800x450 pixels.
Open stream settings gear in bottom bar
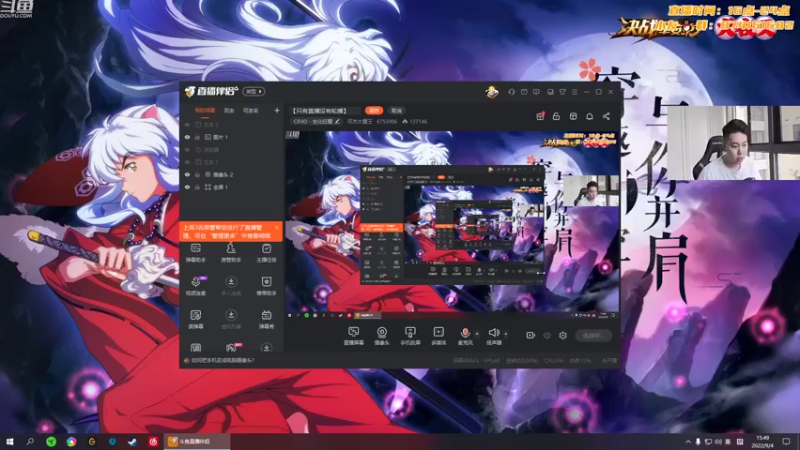pos(563,335)
